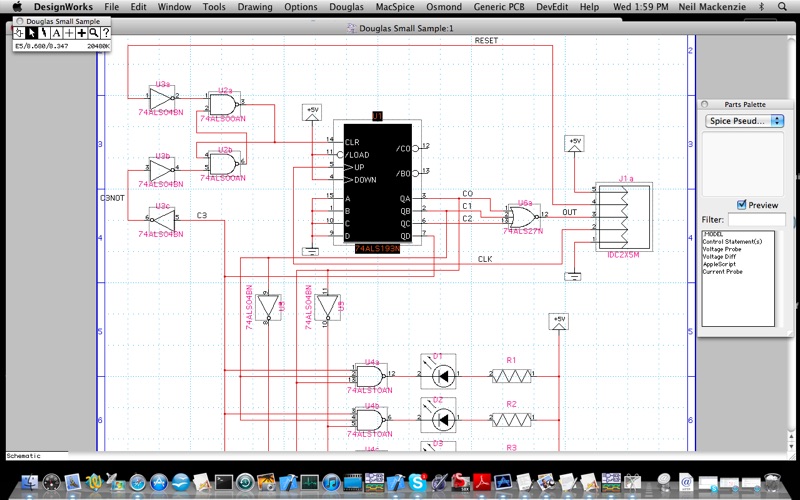Select the U4a 74ALS10AN gate
Image resolution: width=800 pixels, height=500 pixels.
(x=371, y=376)
